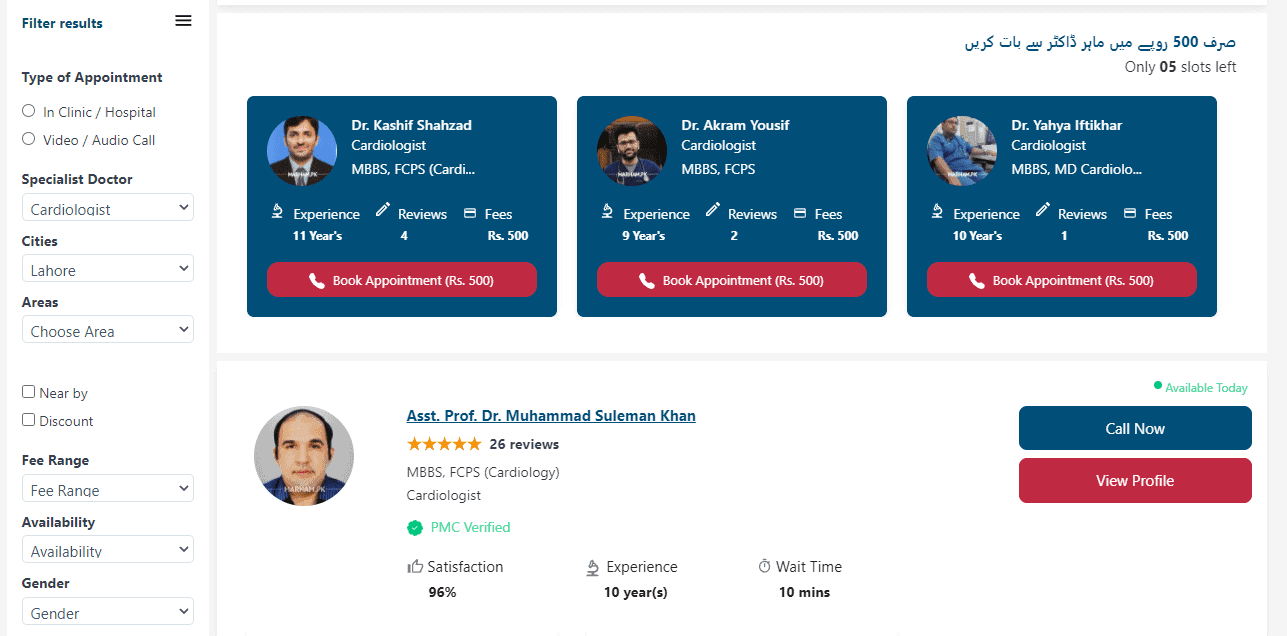
Task: Open the filter results hamburger menu icon
Action: [x=183, y=21]
